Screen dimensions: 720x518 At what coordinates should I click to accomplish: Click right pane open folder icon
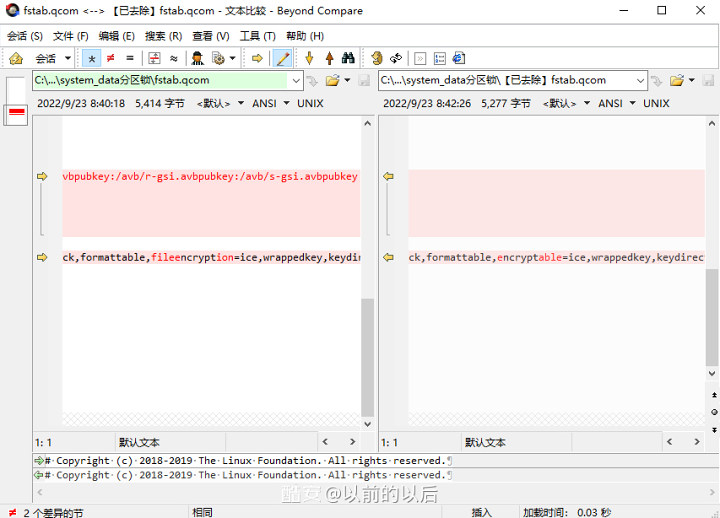(677, 80)
